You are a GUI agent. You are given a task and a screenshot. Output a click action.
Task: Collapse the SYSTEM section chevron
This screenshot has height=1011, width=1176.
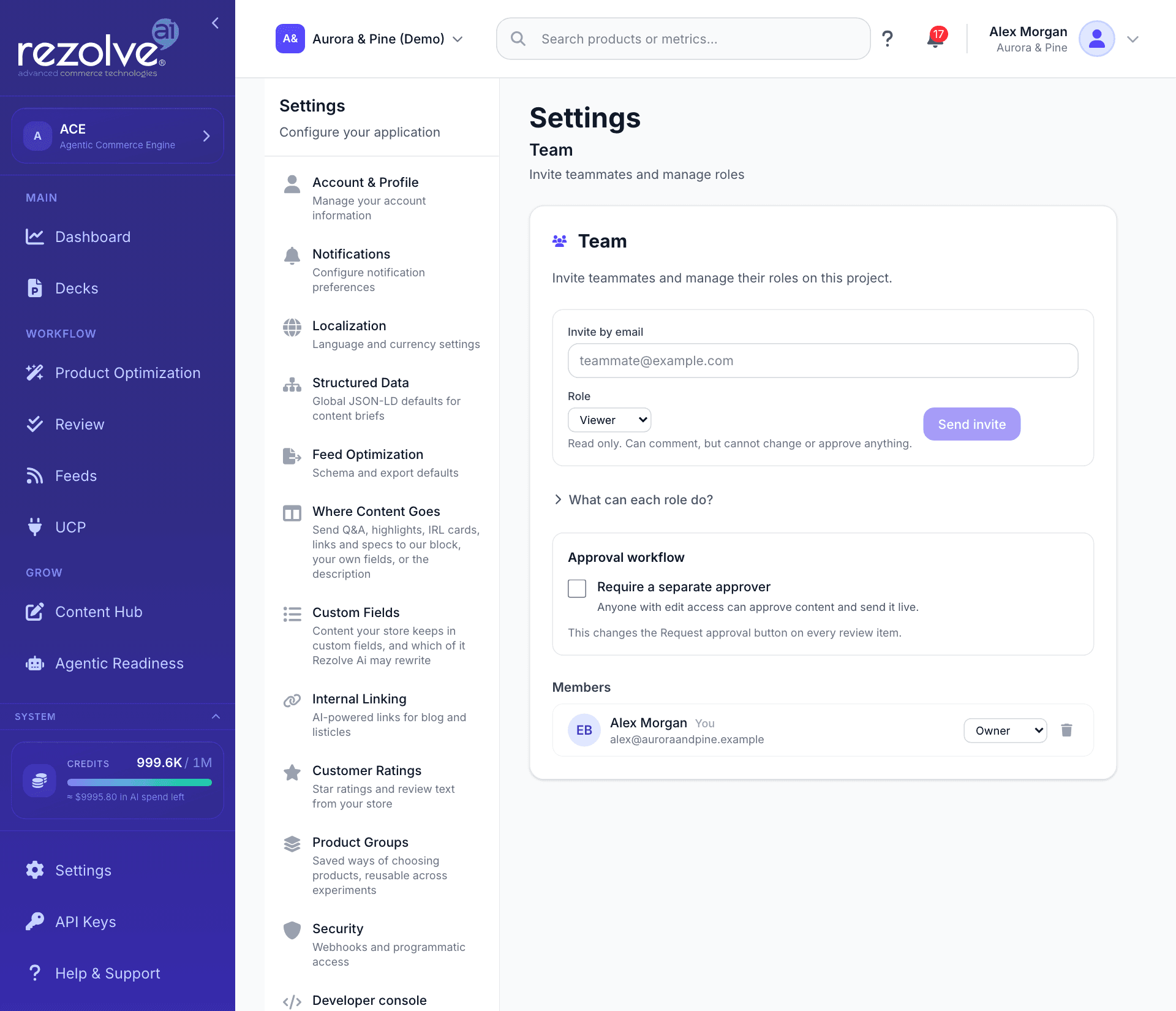coord(216,716)
